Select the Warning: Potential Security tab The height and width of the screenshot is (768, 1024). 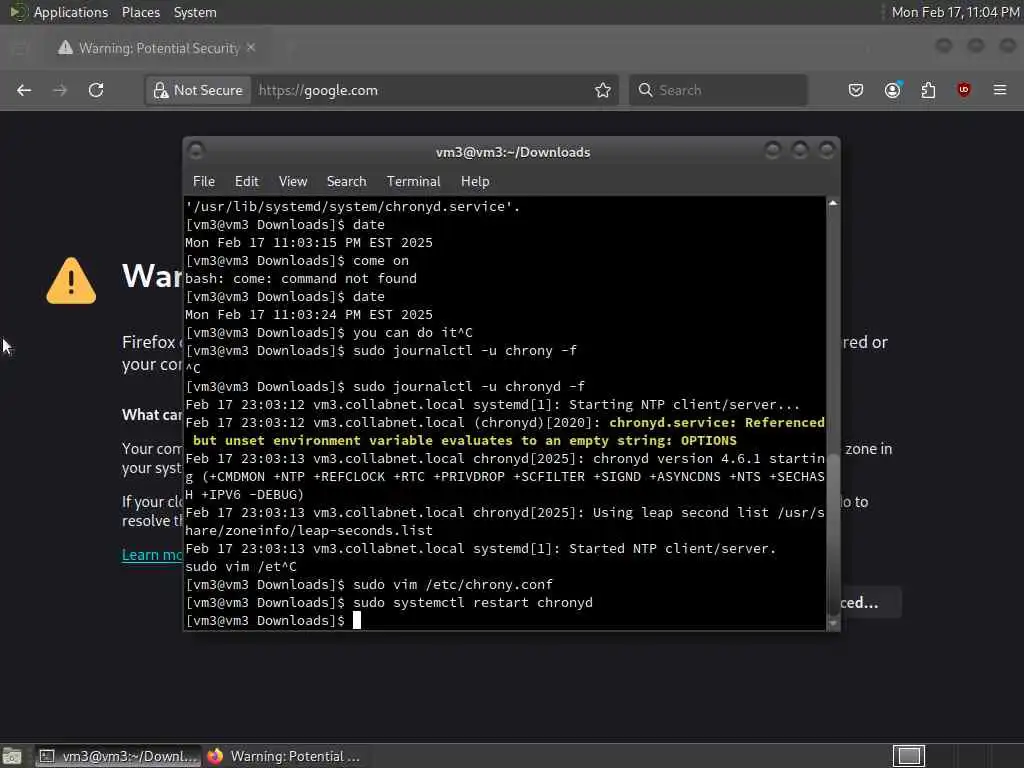[157, 48]
